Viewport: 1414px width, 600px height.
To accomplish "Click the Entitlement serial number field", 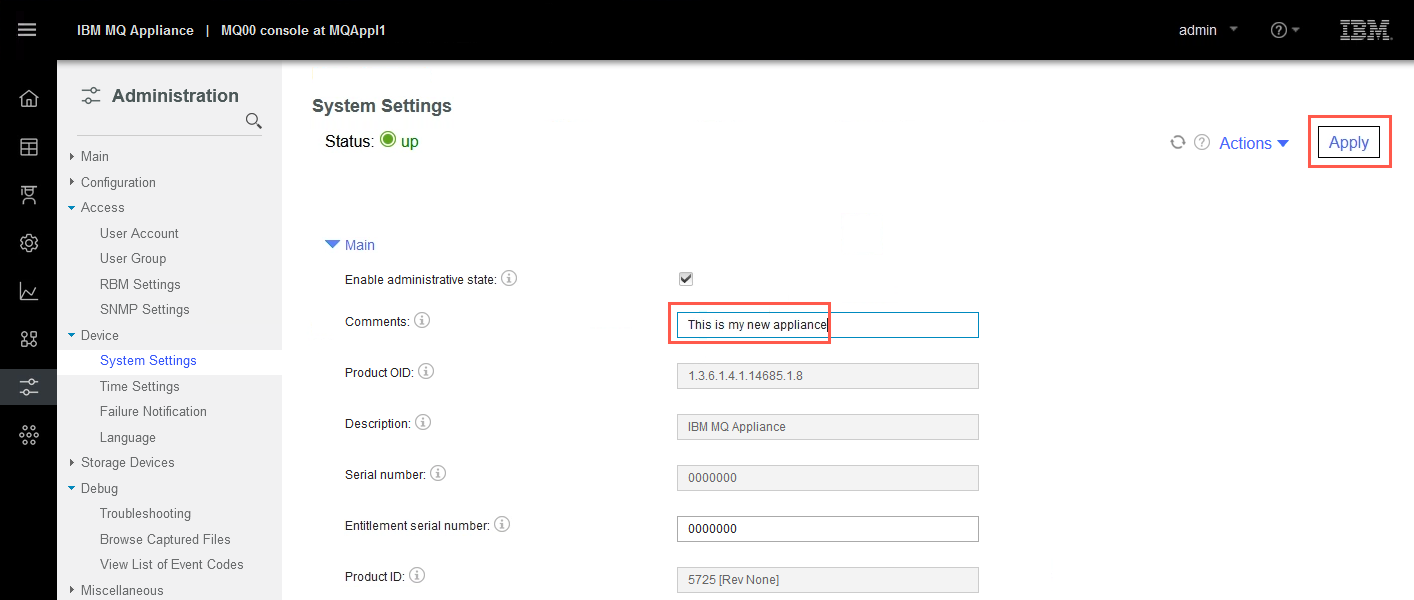I will click(828, 528).
